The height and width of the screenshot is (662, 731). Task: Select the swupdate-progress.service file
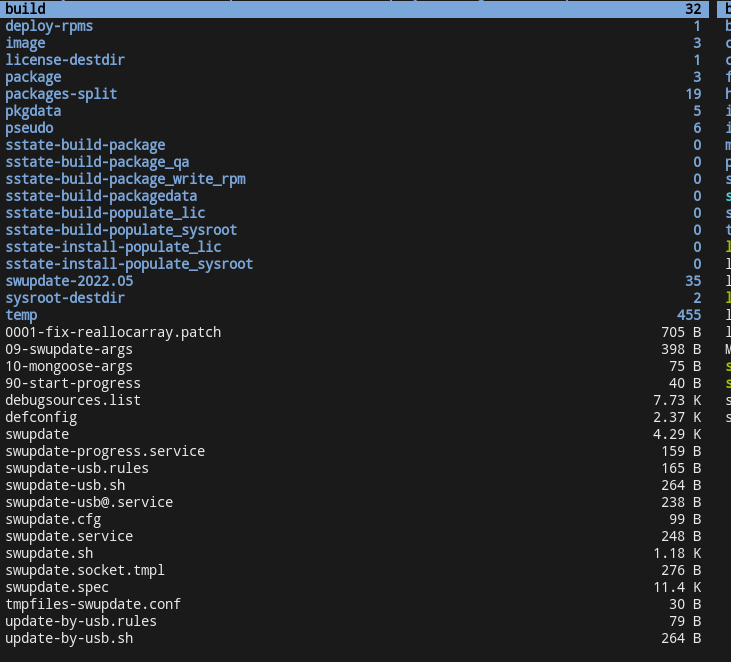(x=105, y=451)
